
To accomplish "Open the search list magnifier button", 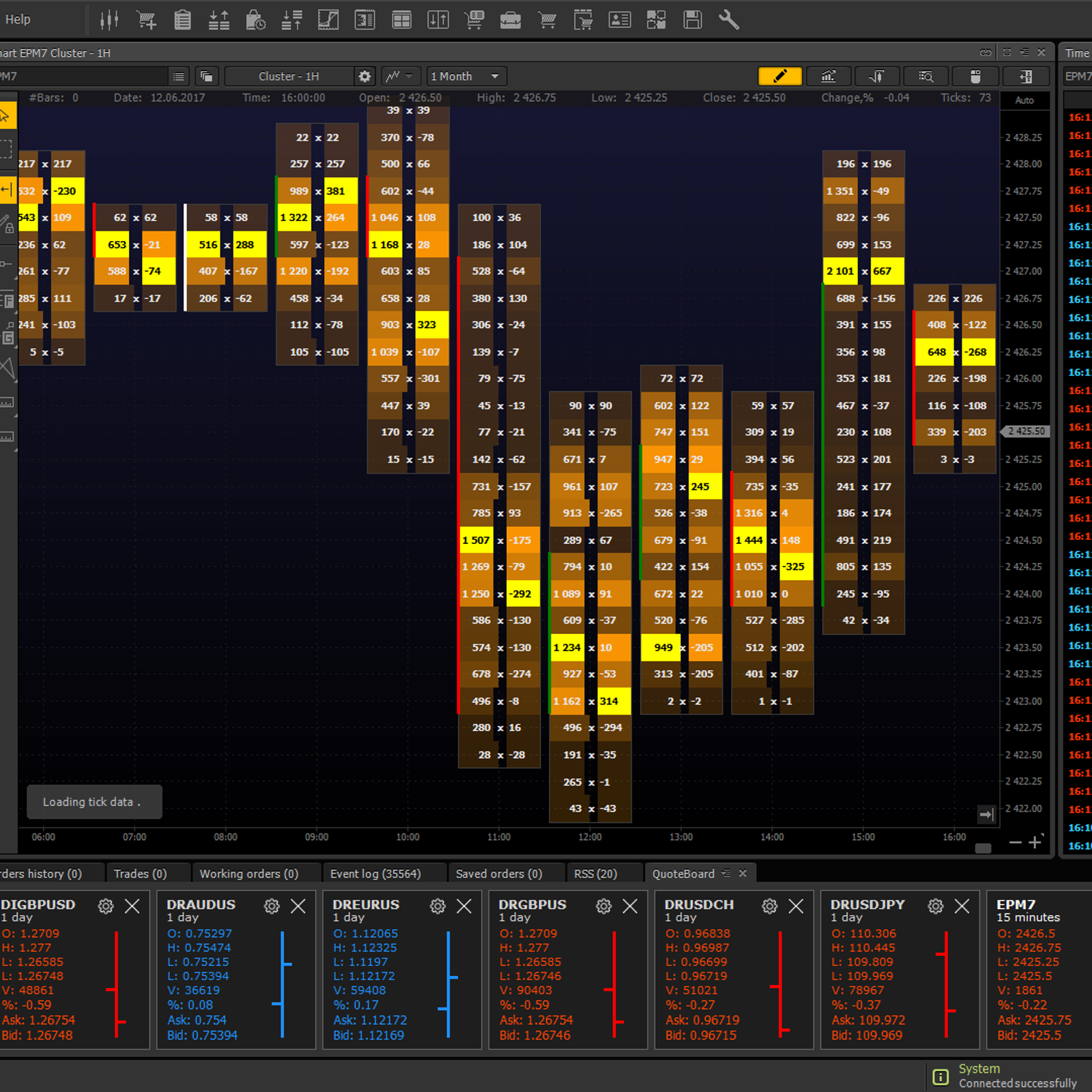I will pos(926,76).
